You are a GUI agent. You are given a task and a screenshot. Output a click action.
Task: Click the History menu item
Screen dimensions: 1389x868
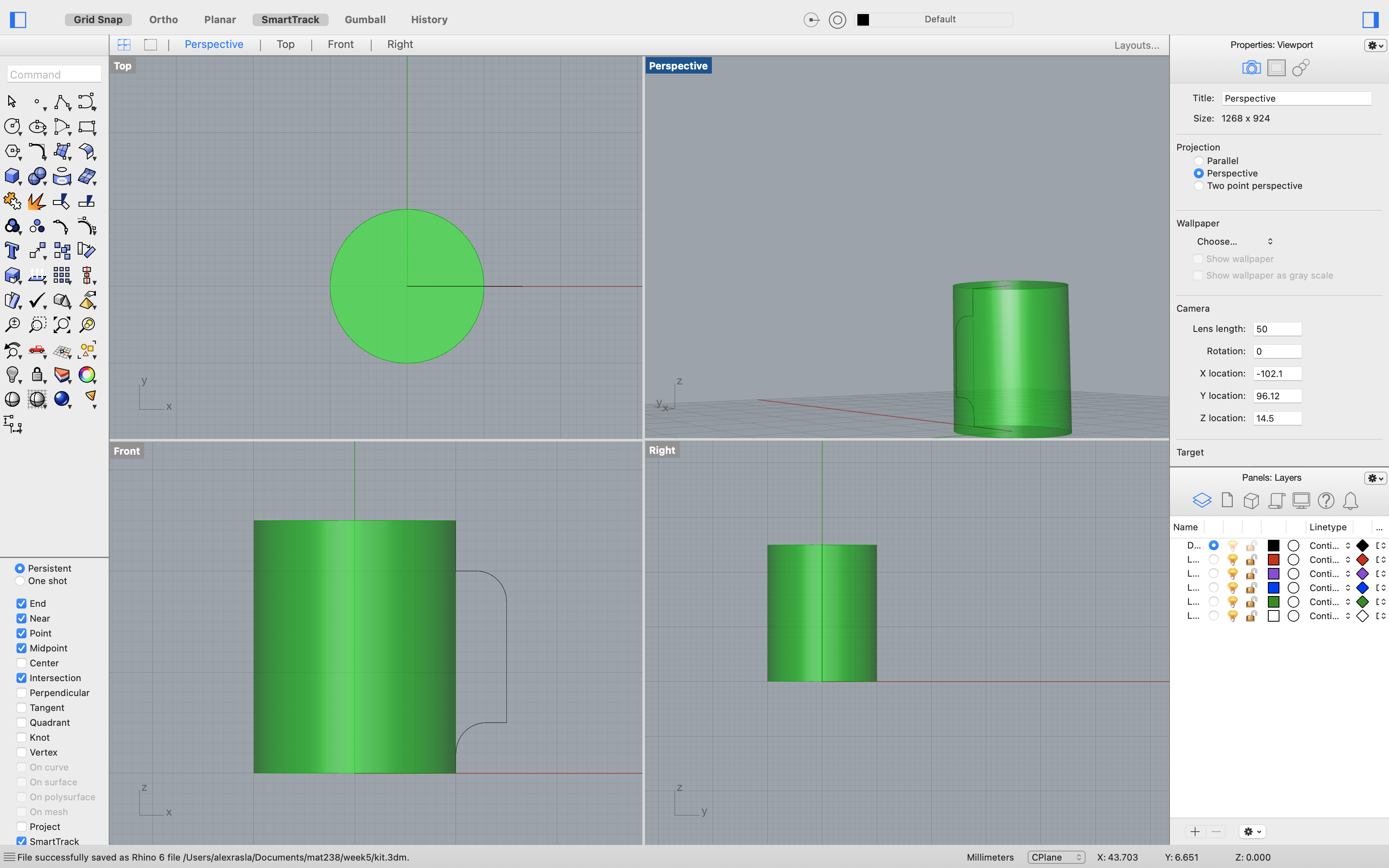click(428, 18)
